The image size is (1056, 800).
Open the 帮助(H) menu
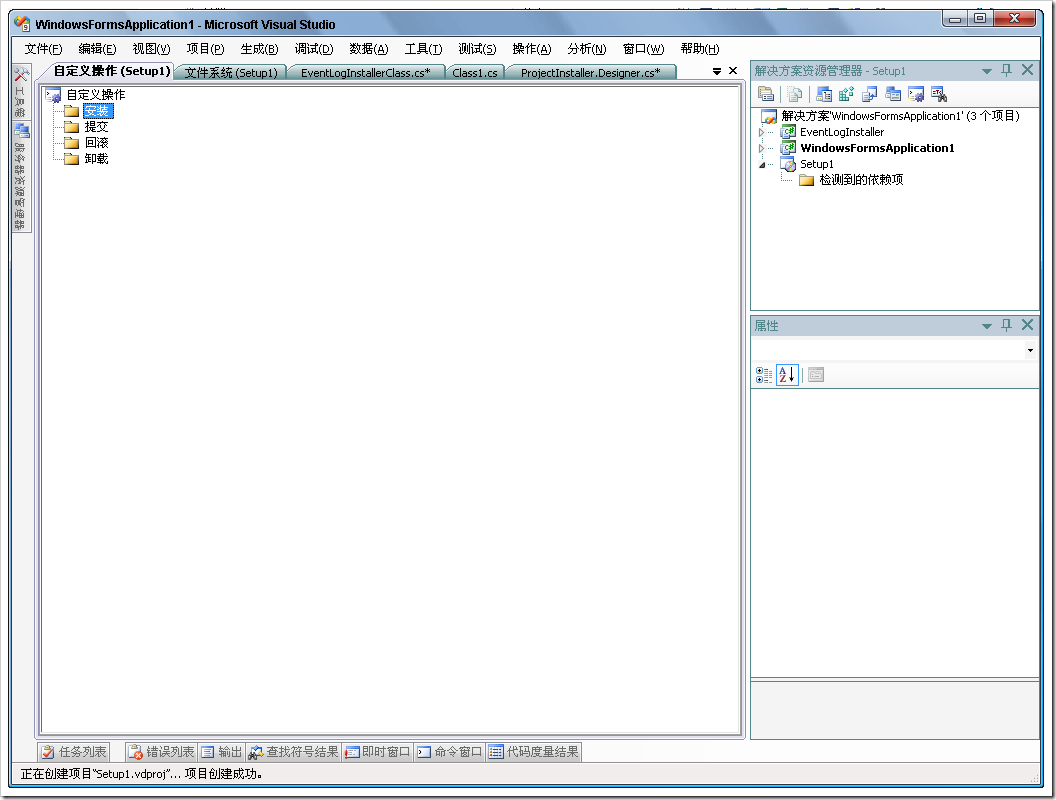tap(700, 48)
